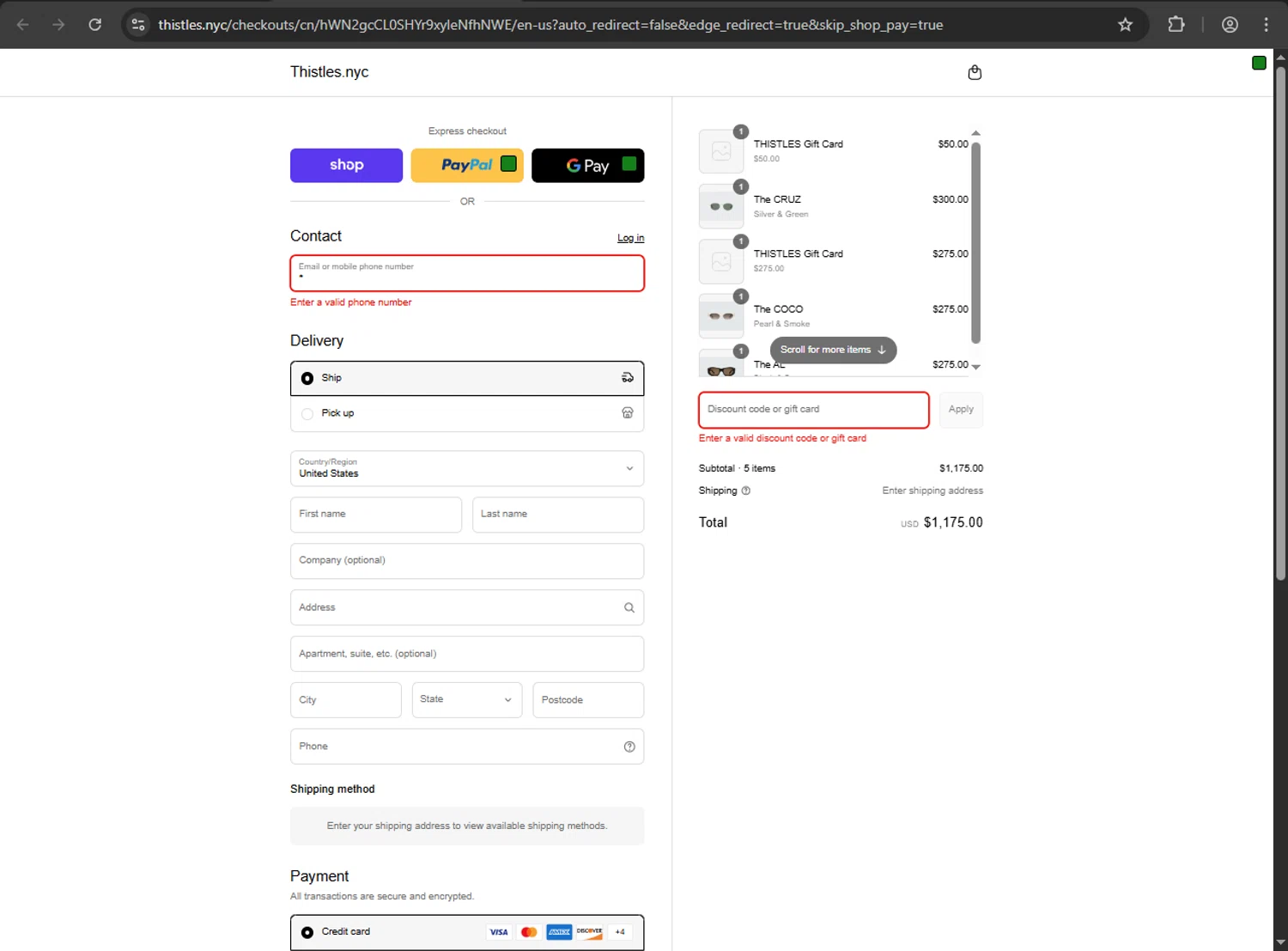Click the address search magnifier icon
This screenshot has width=1288, height=951.
(x=629, y=608)
